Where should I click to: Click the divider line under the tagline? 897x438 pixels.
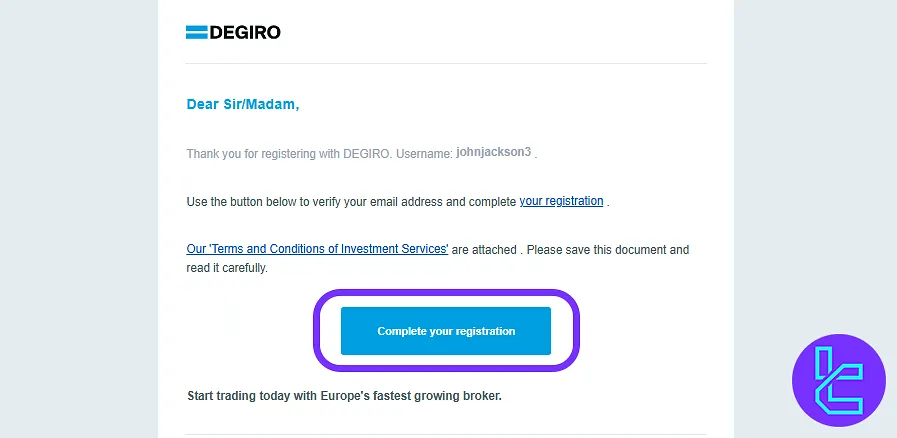pyautogui.click(x=446, y=434)
